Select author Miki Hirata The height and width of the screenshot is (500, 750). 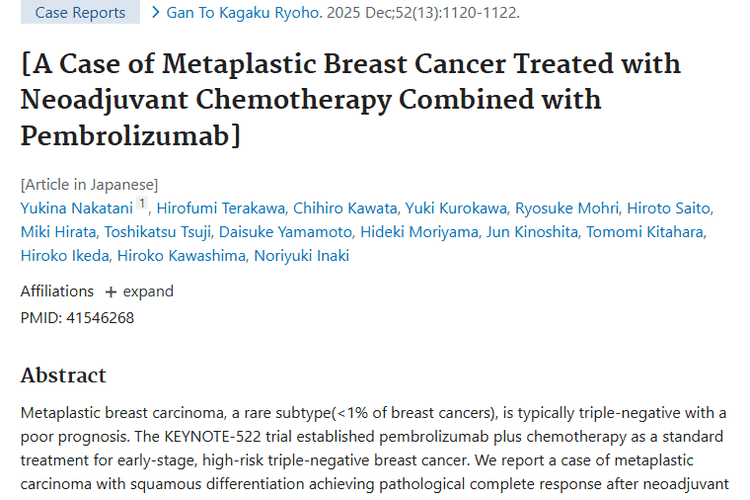56,232
